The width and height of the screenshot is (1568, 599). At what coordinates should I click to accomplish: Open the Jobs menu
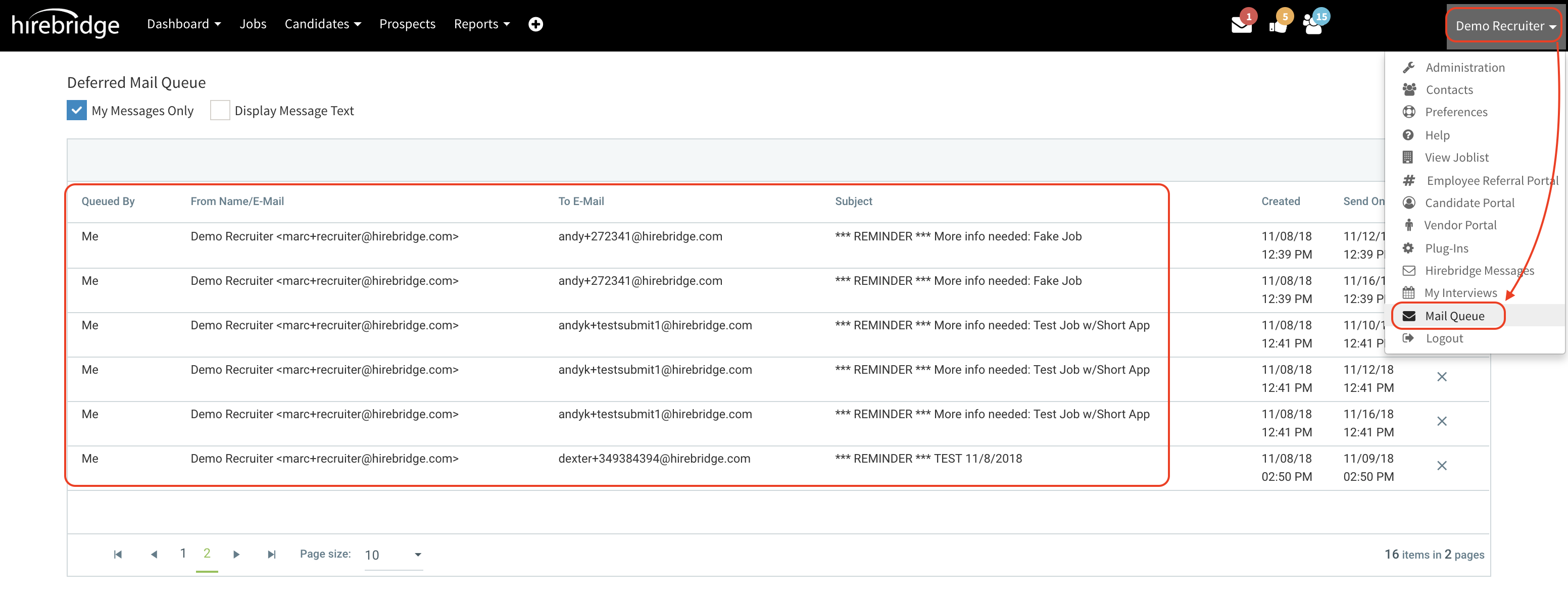(253, 24)
